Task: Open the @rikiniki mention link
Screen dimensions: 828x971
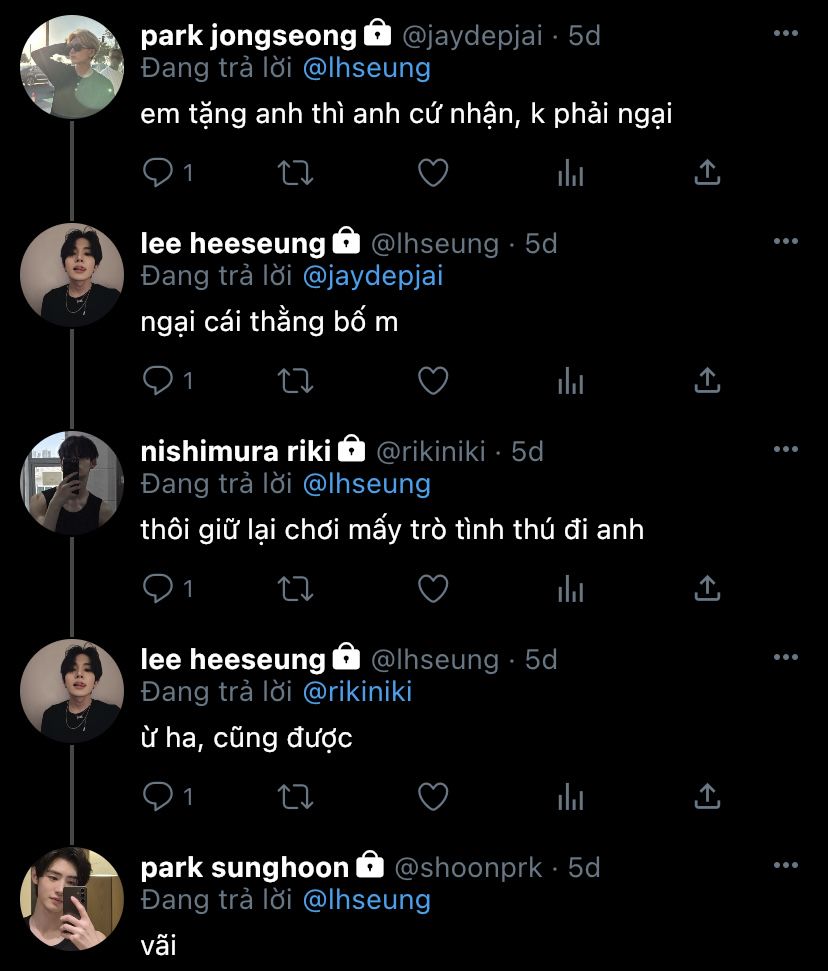Action: coord(357,692)
